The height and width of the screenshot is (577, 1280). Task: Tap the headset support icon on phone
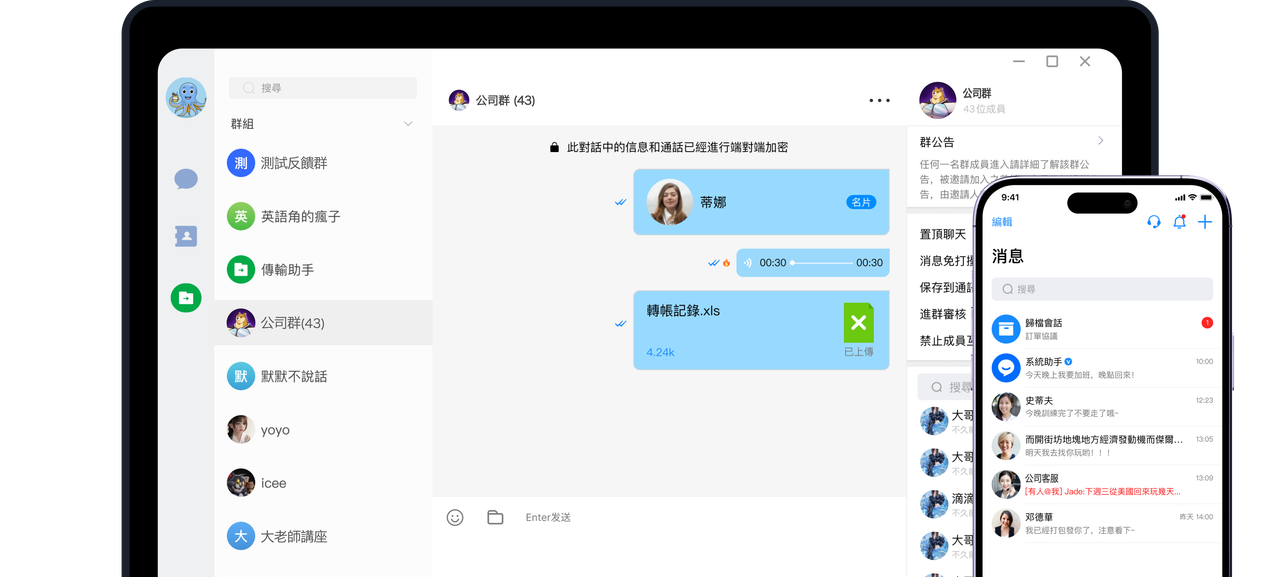1154,222
